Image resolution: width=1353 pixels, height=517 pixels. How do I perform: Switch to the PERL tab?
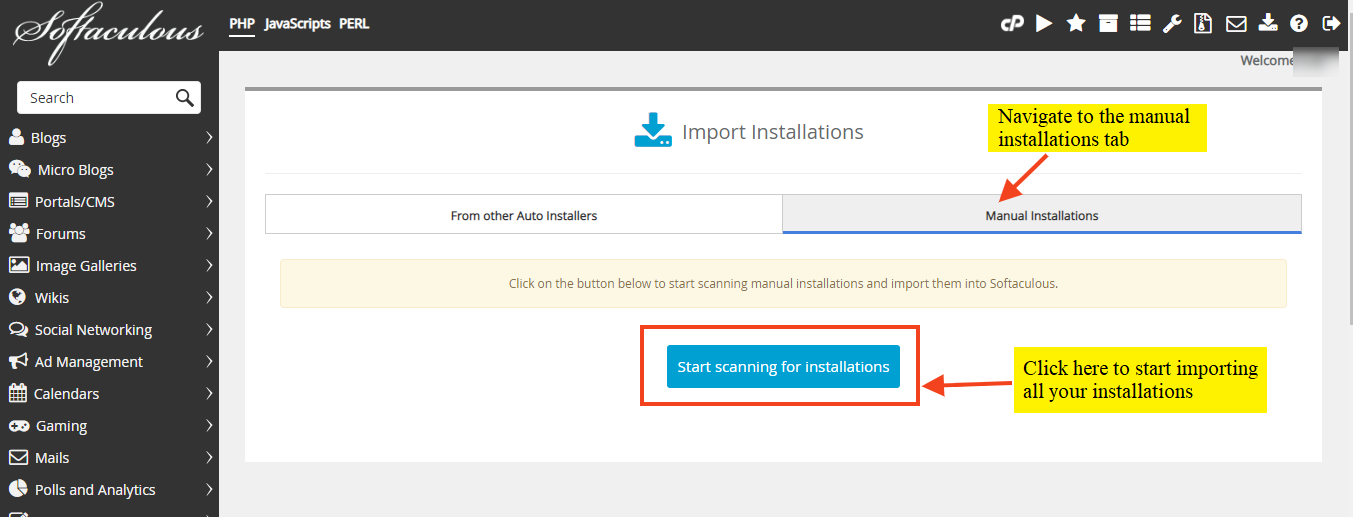[x=354, y=23]
